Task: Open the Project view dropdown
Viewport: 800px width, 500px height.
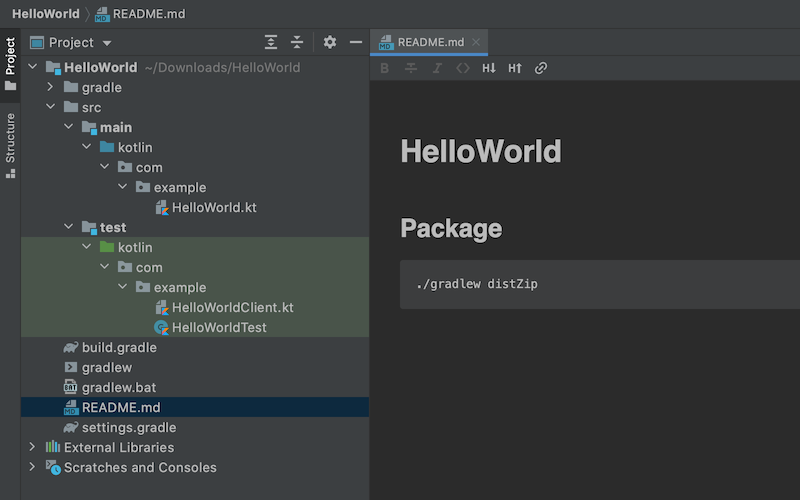Action: point(107,43)
